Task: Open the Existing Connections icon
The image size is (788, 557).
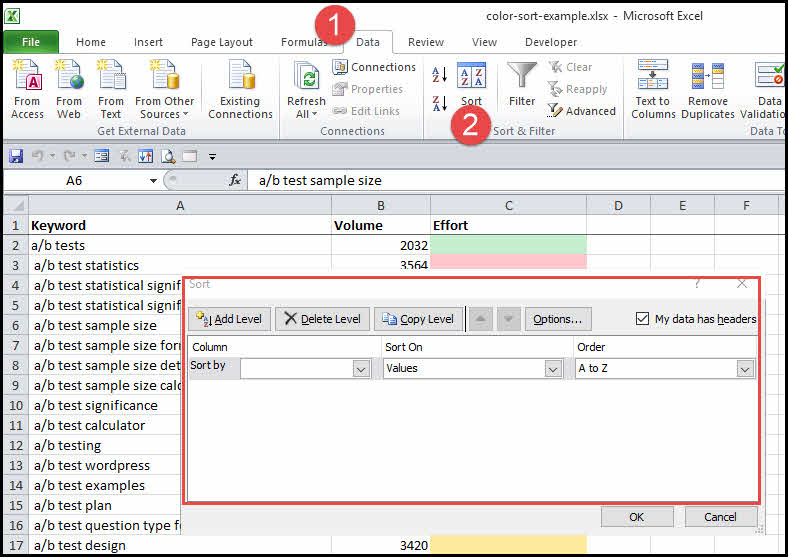Action: click(240, 78)
